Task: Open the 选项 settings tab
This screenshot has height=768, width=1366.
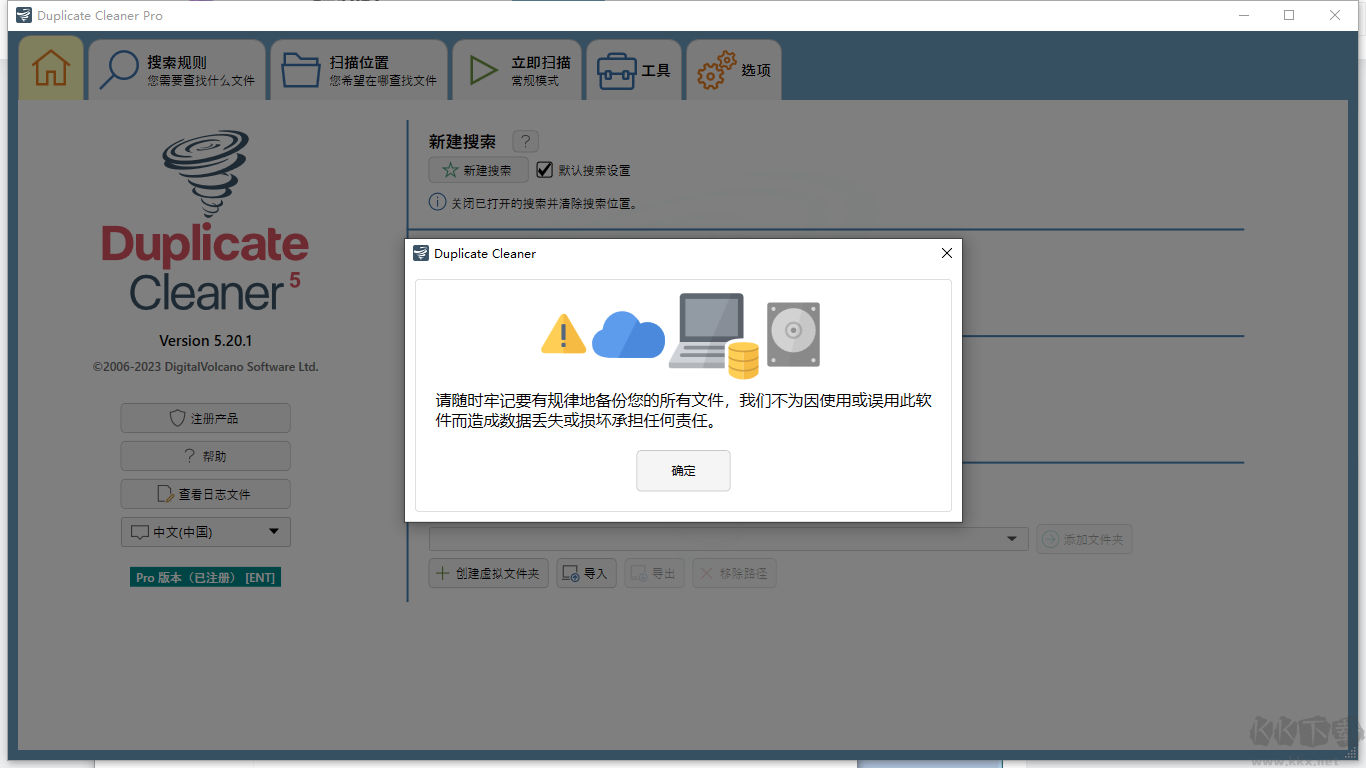Action: point(734,70)
